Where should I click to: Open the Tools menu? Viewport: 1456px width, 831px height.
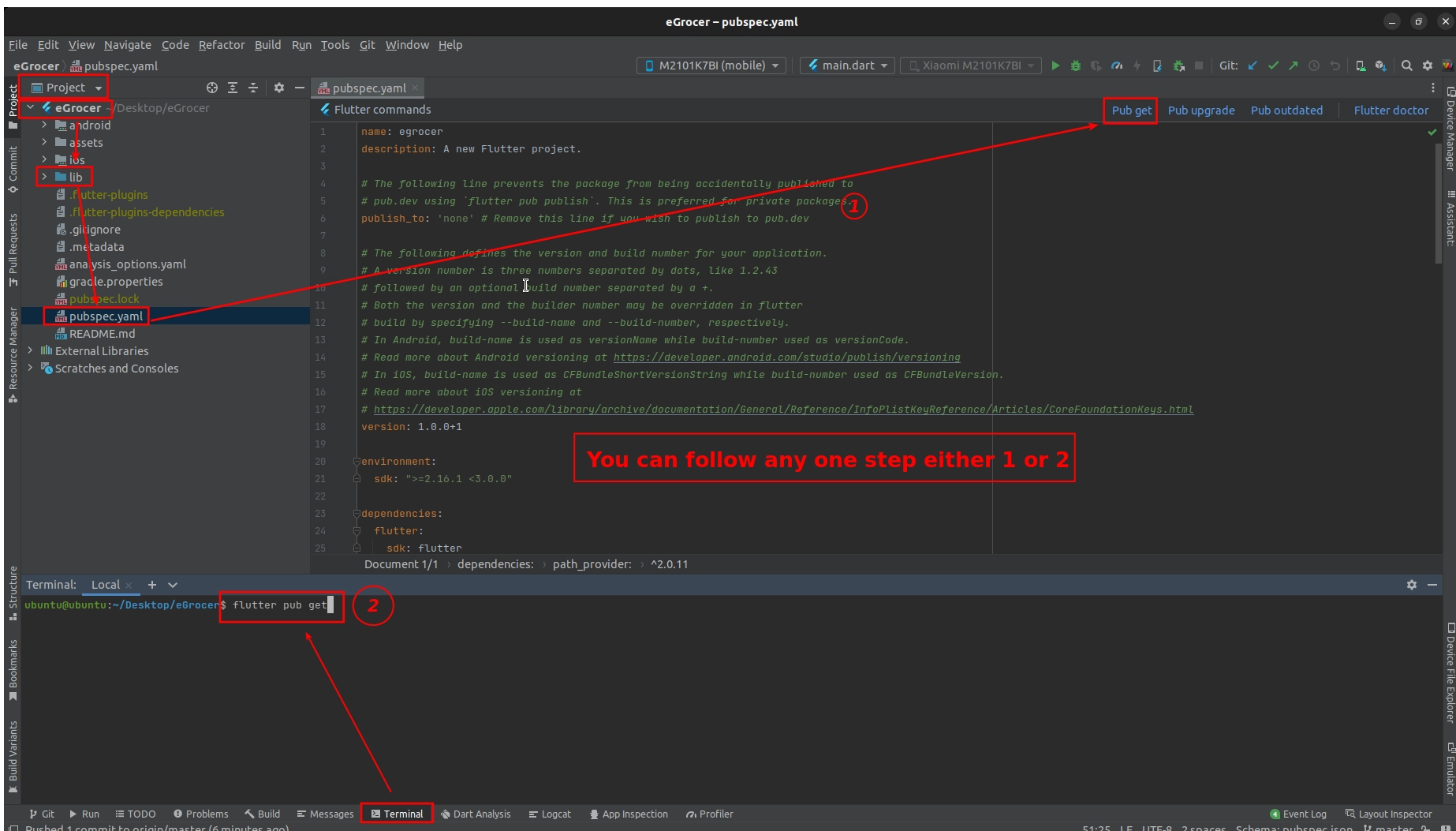334,45
